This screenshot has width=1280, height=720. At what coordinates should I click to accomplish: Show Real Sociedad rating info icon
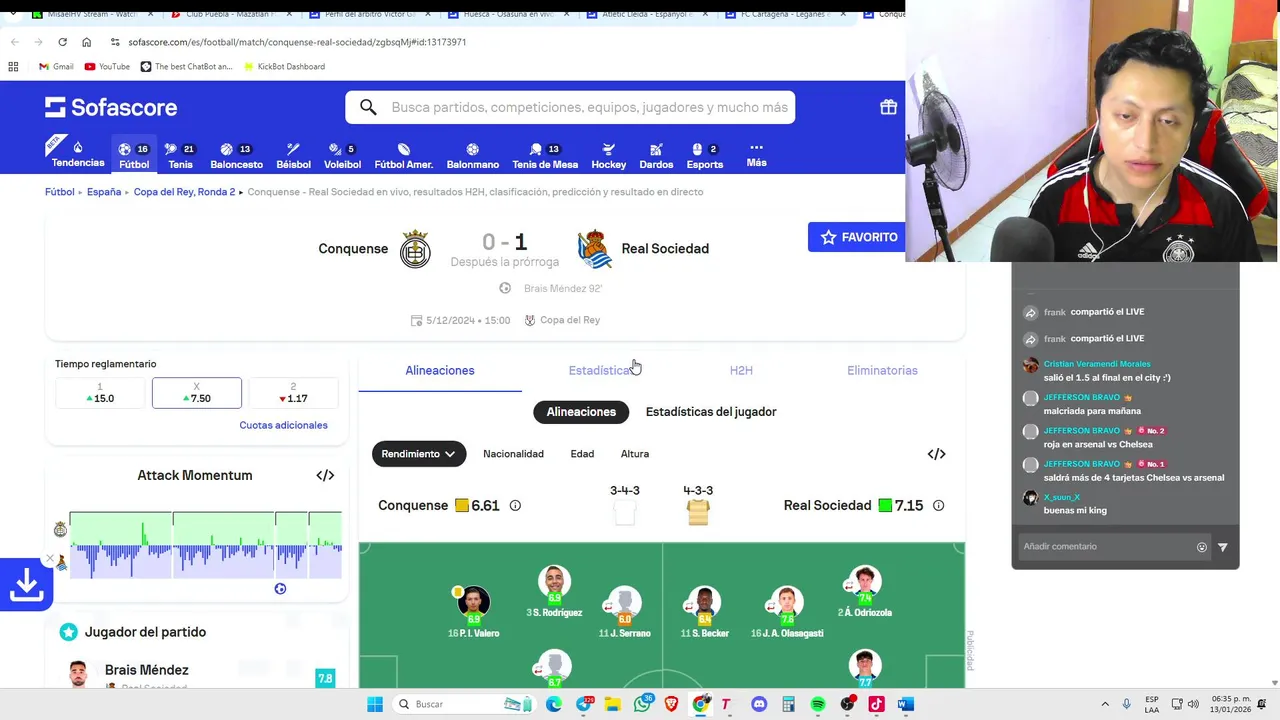pyautogui.click(x=938, y=506)
